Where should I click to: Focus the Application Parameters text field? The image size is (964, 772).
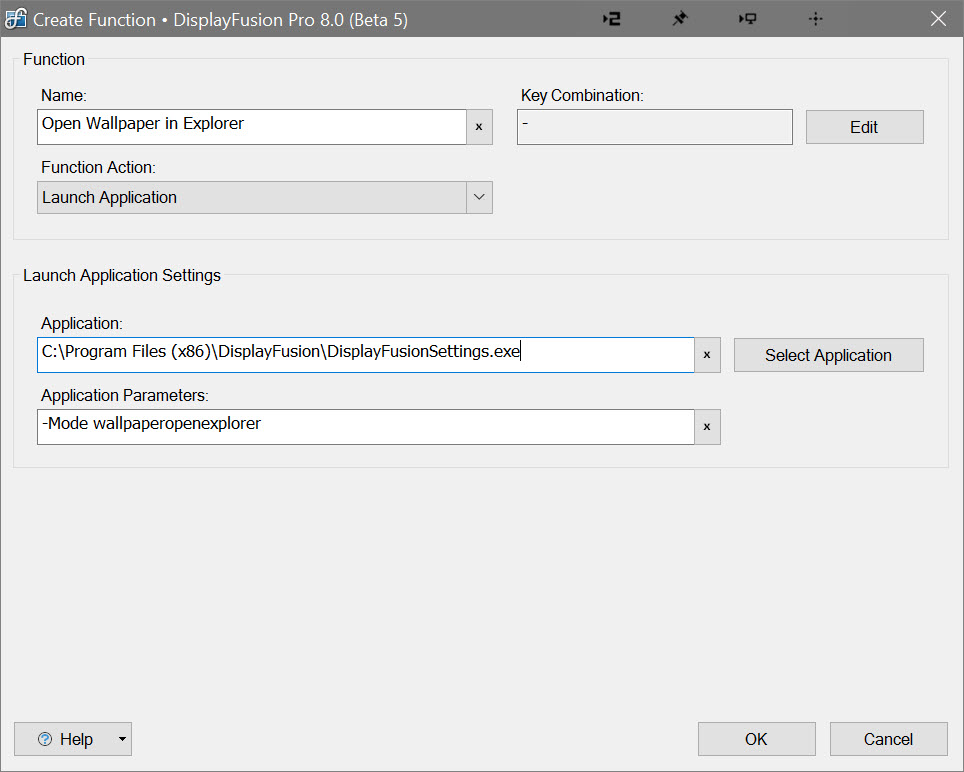365,427
